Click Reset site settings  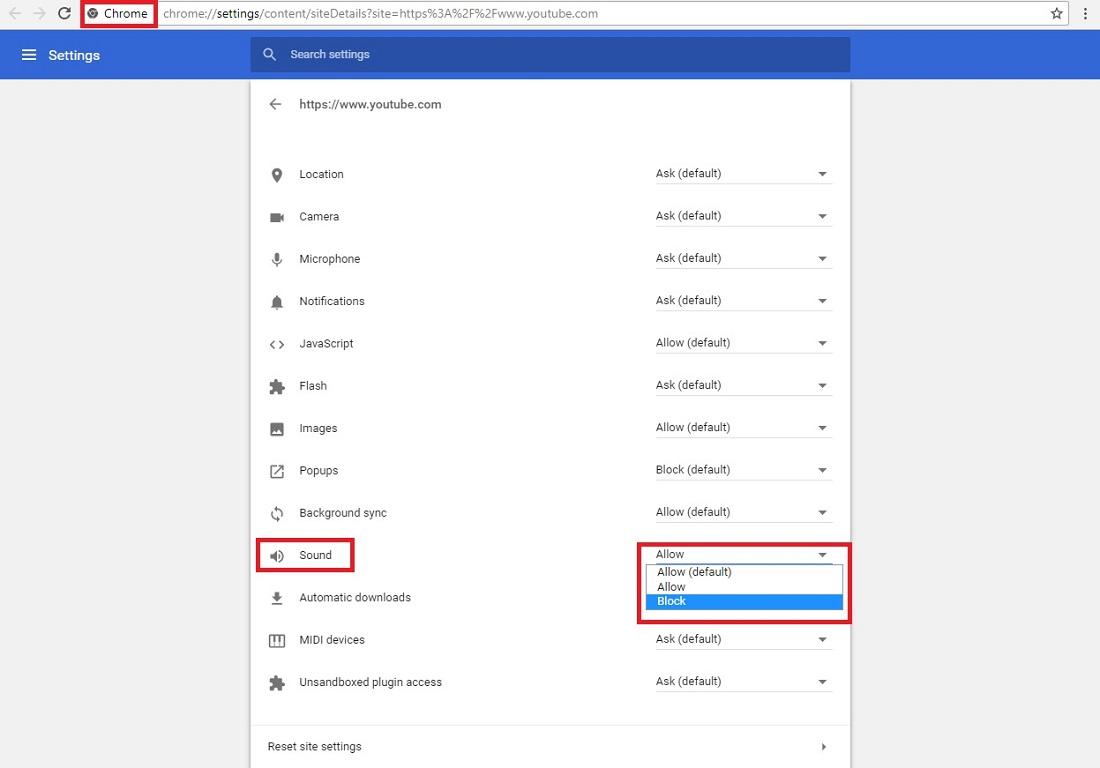(313, 746)
